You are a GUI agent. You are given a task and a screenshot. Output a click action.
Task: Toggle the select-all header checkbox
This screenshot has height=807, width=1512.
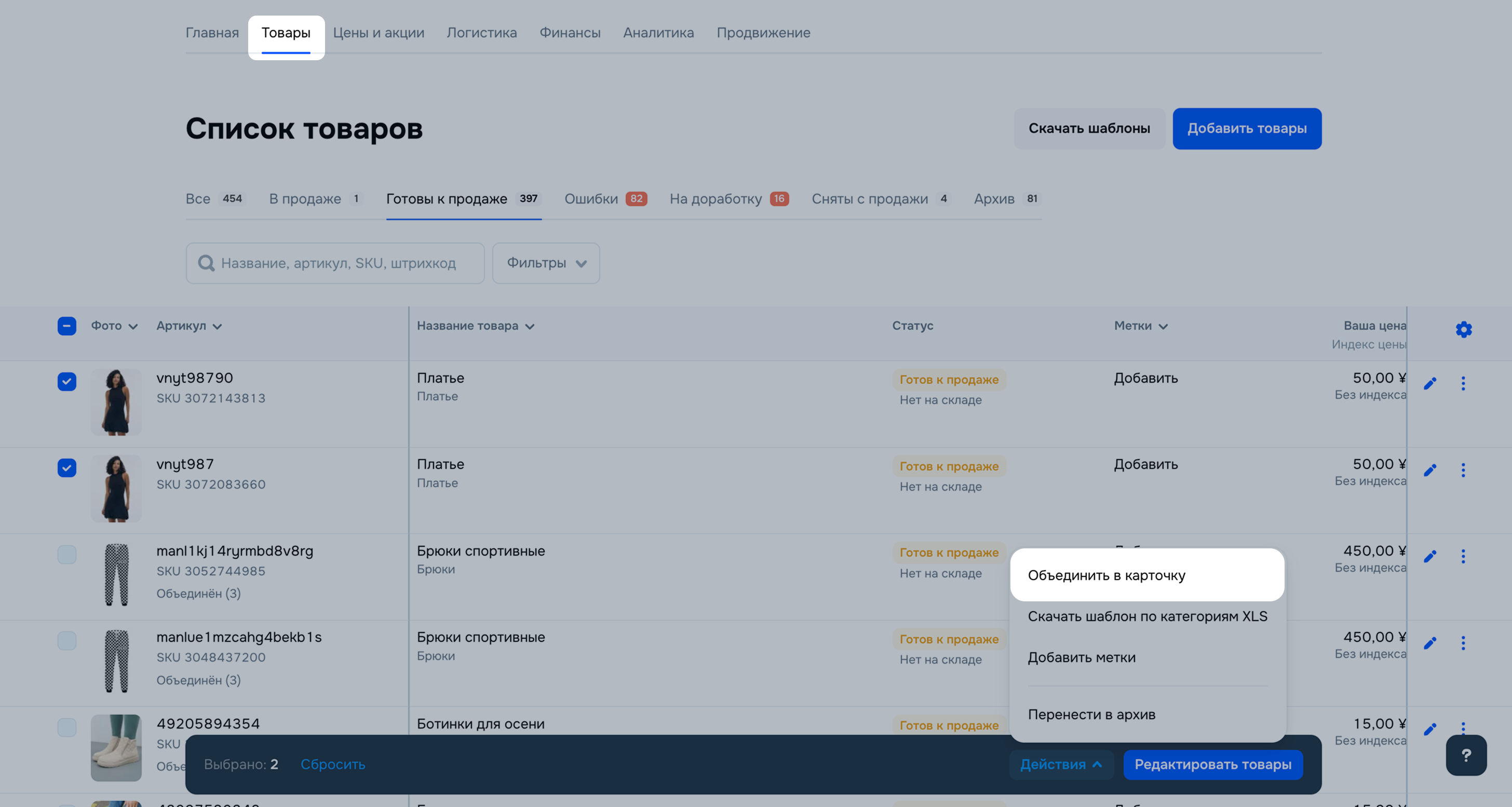click(x=67, y=326)
